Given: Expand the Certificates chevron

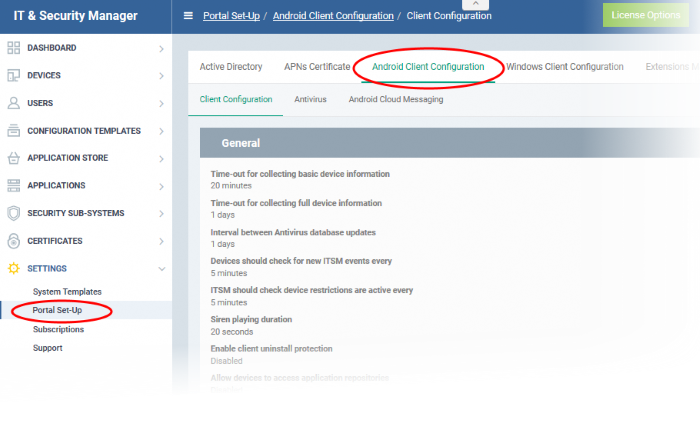Looking at the screenshot, I should pos(162,242).
